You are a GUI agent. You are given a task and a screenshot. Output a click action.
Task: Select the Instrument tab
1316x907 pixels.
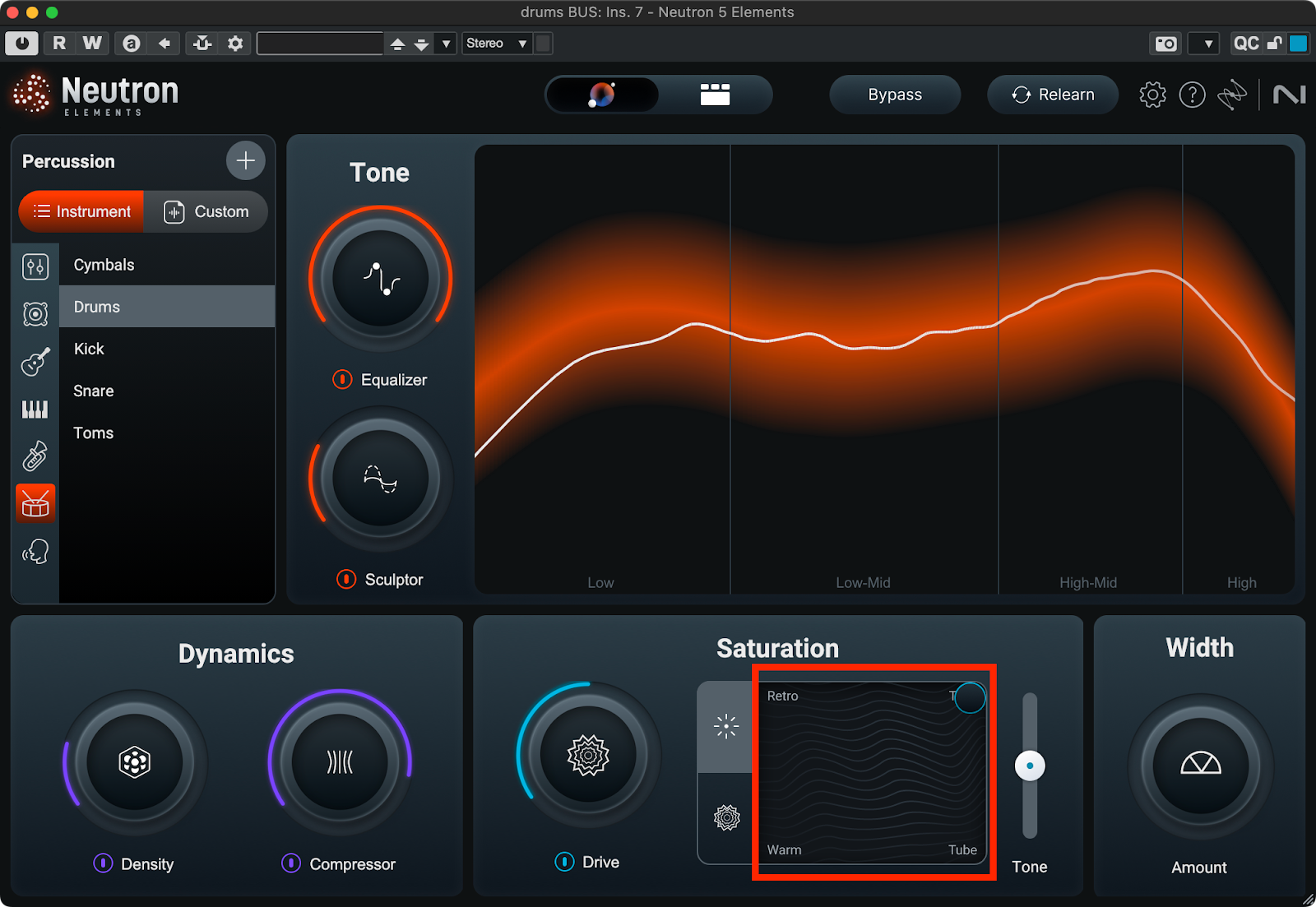point(81,211)
